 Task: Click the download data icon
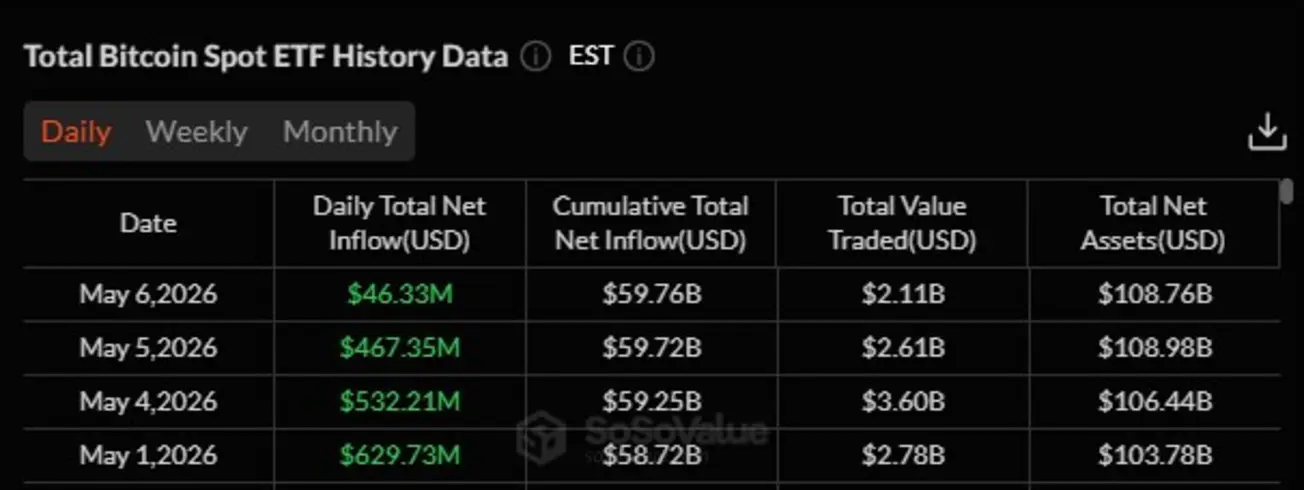tap(1267, 132)
